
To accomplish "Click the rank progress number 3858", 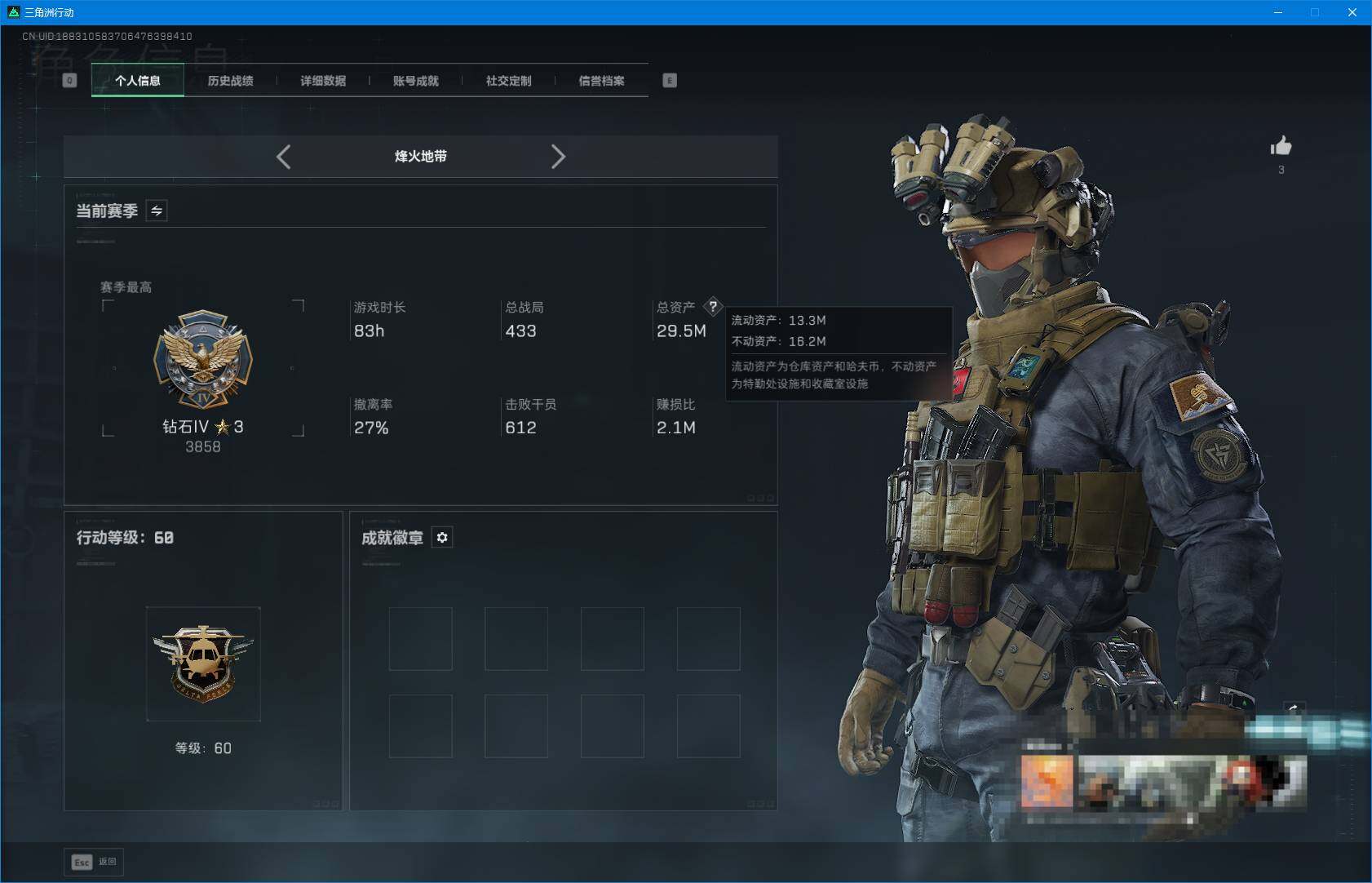I will tap(203, 446).
